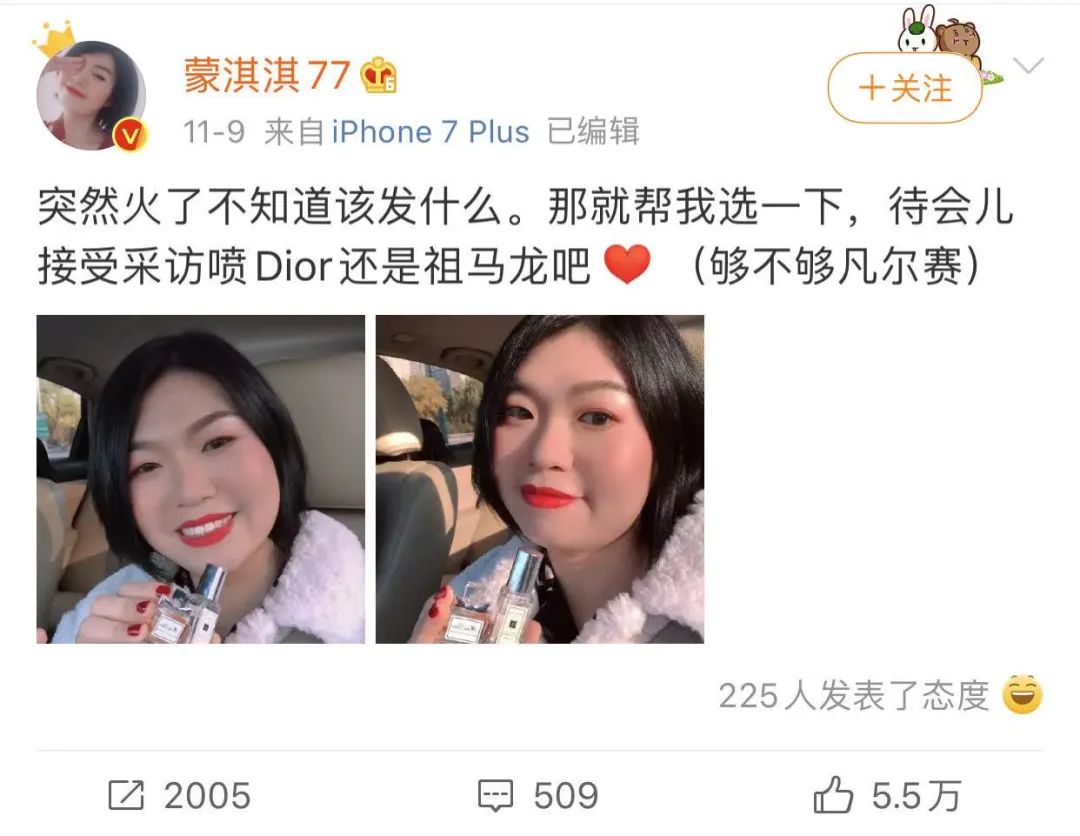Expand the post options chevron arrow

1029,65
